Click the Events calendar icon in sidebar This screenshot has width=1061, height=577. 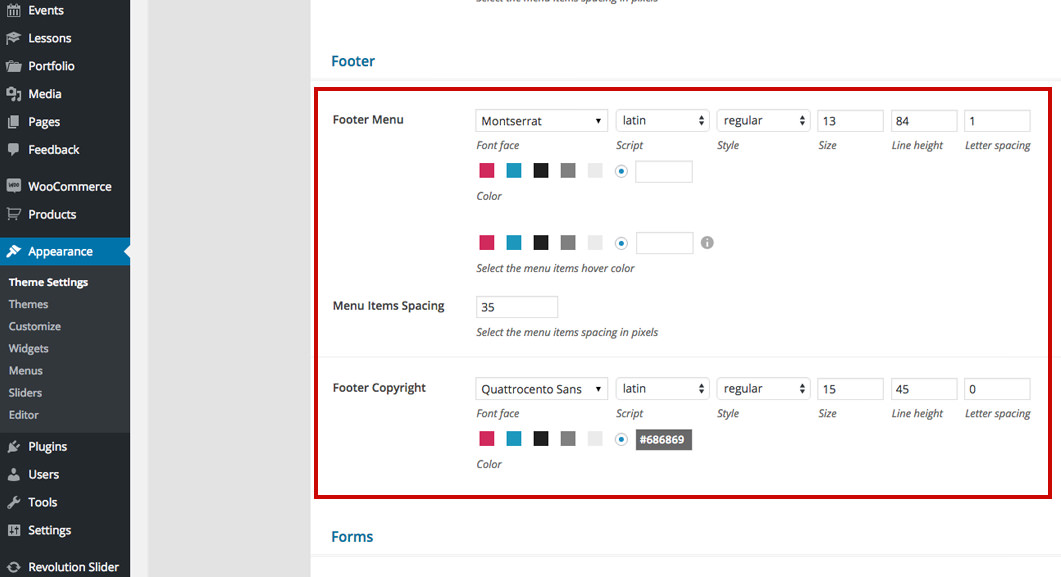pyautogui.click(x=14, y=10)
